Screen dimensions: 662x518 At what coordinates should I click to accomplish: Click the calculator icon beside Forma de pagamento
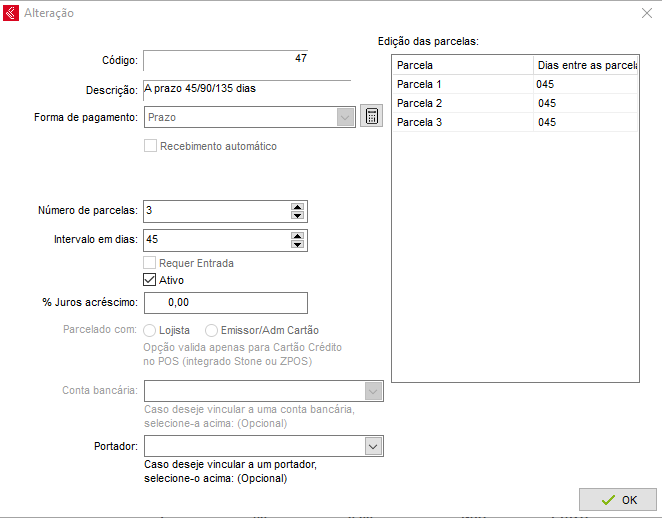click(x=371, y=116)
